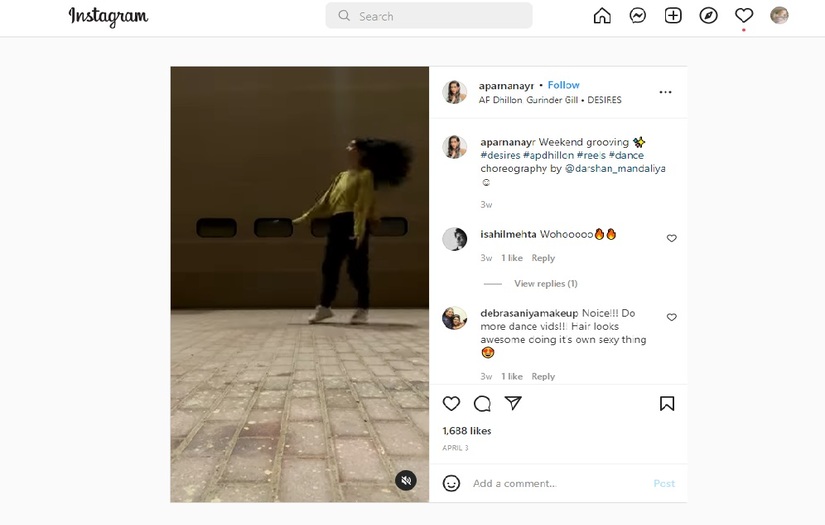
Task: Open the Instagram home feed icon
Action: [x=602, y=16]
